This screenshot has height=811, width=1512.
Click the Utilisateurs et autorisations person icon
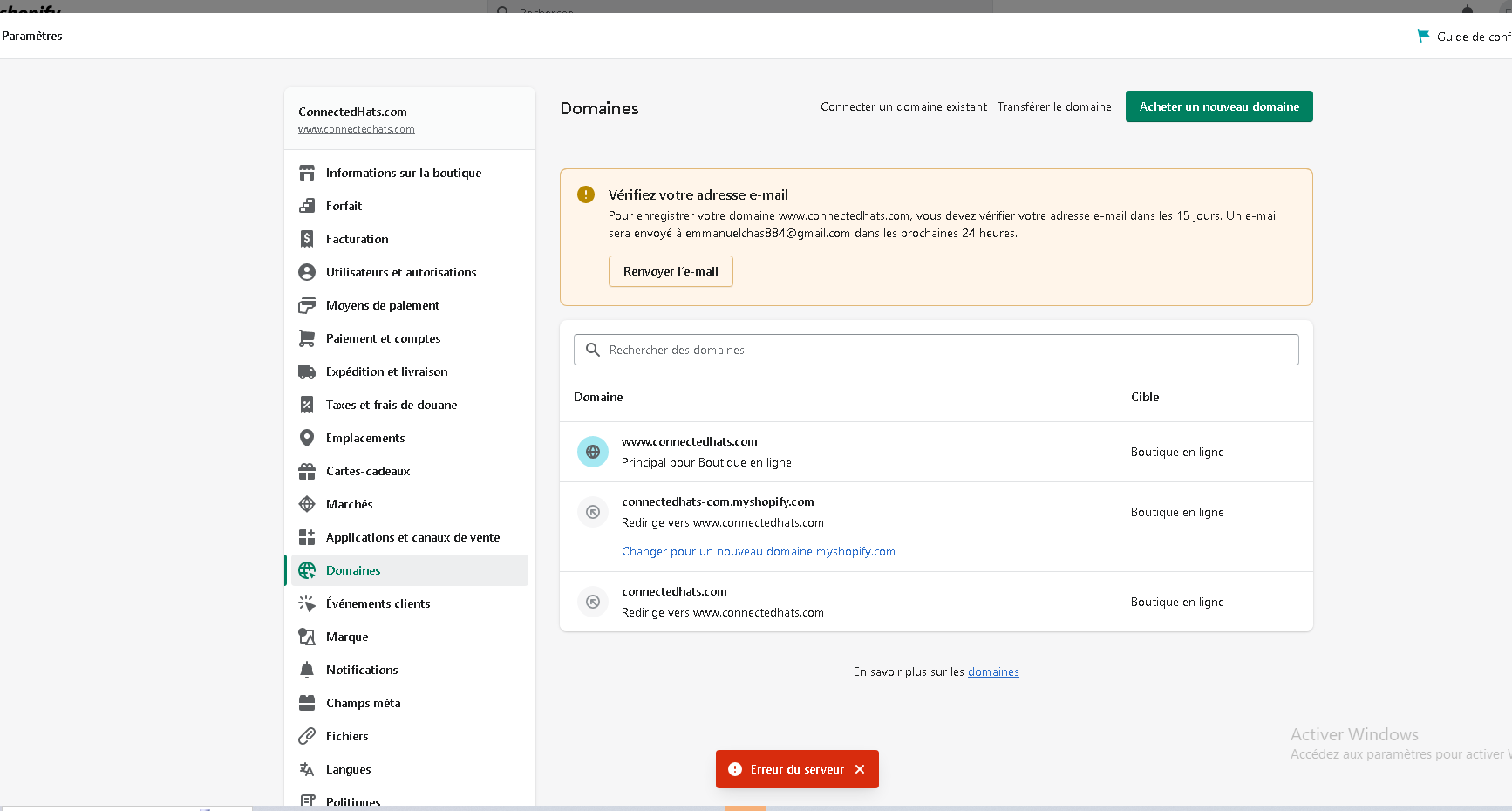tap(307, 272)
